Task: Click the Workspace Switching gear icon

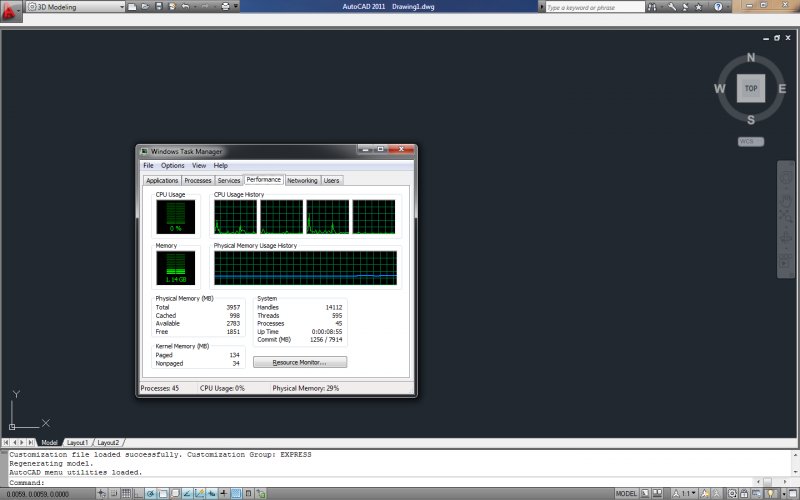Action: (x=732, y=493)
